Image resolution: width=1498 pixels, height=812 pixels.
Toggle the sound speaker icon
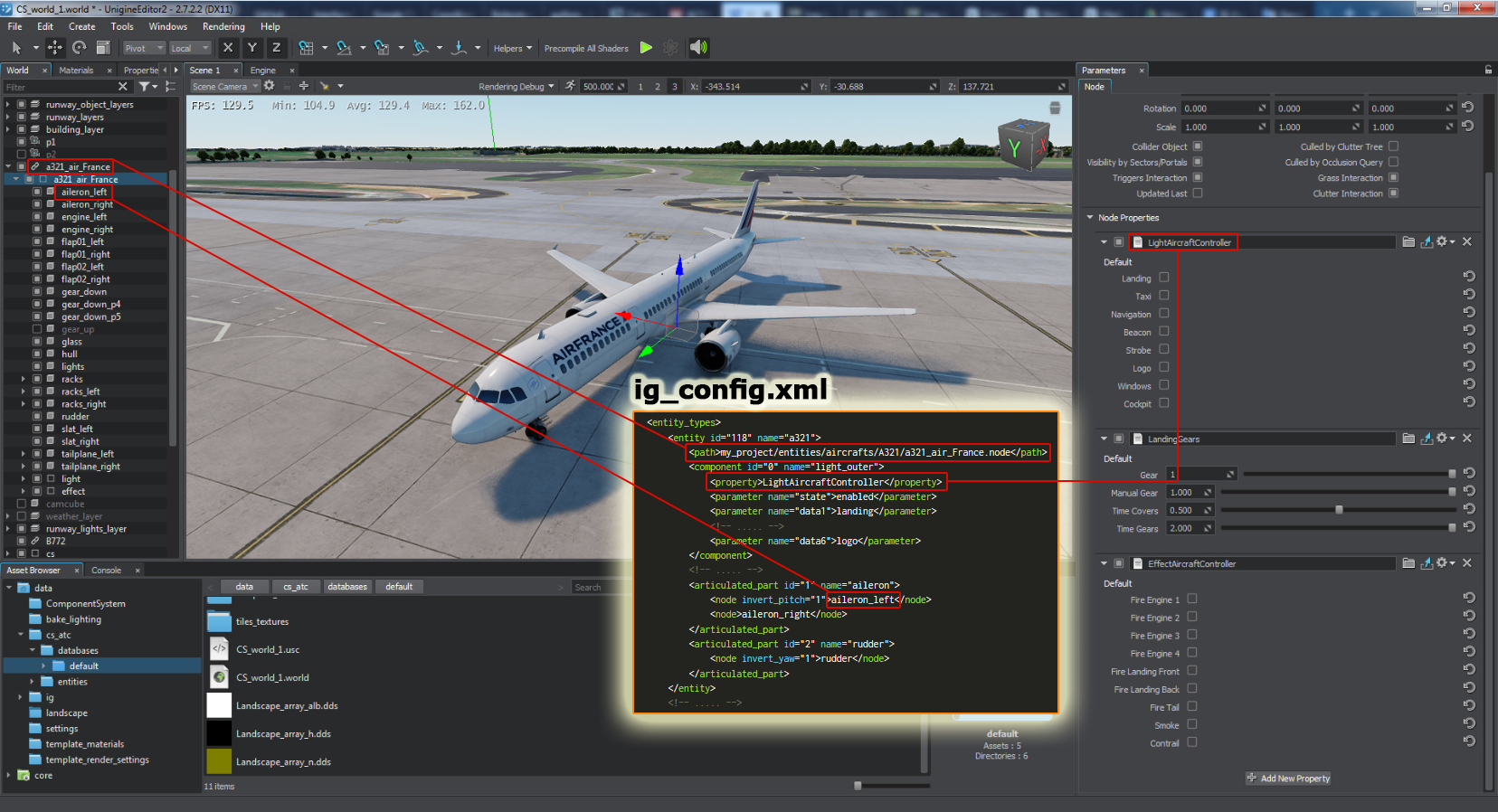click(698, 48)
